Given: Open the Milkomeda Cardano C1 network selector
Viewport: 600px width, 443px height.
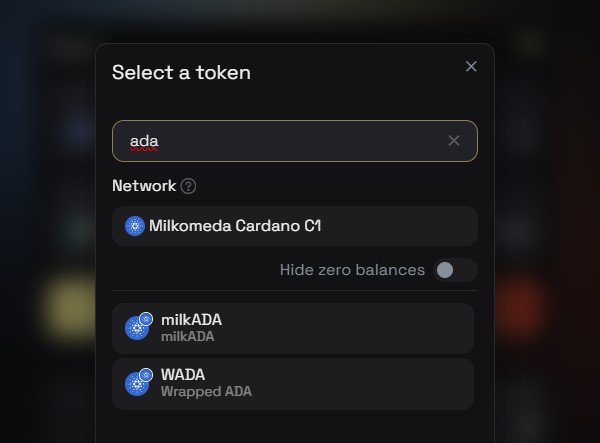Looking at the screenshot, I should 295,226.
